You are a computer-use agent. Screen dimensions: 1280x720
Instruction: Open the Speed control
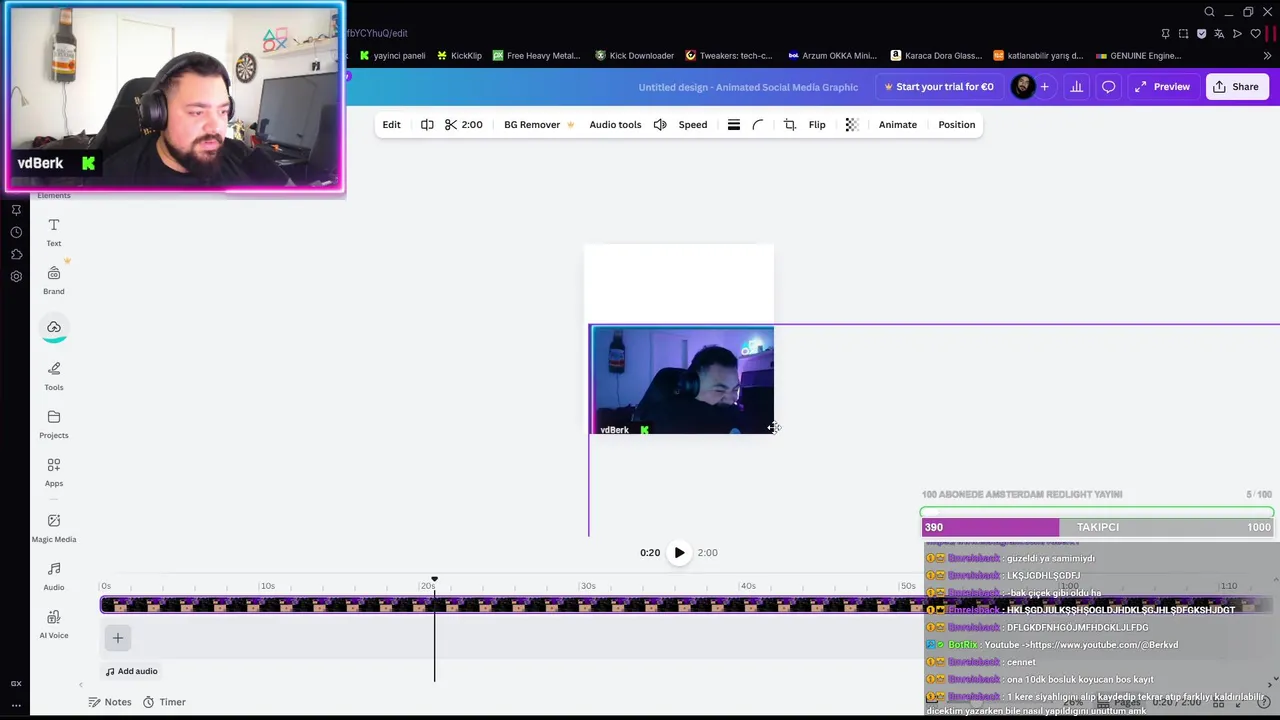point(693,125)
